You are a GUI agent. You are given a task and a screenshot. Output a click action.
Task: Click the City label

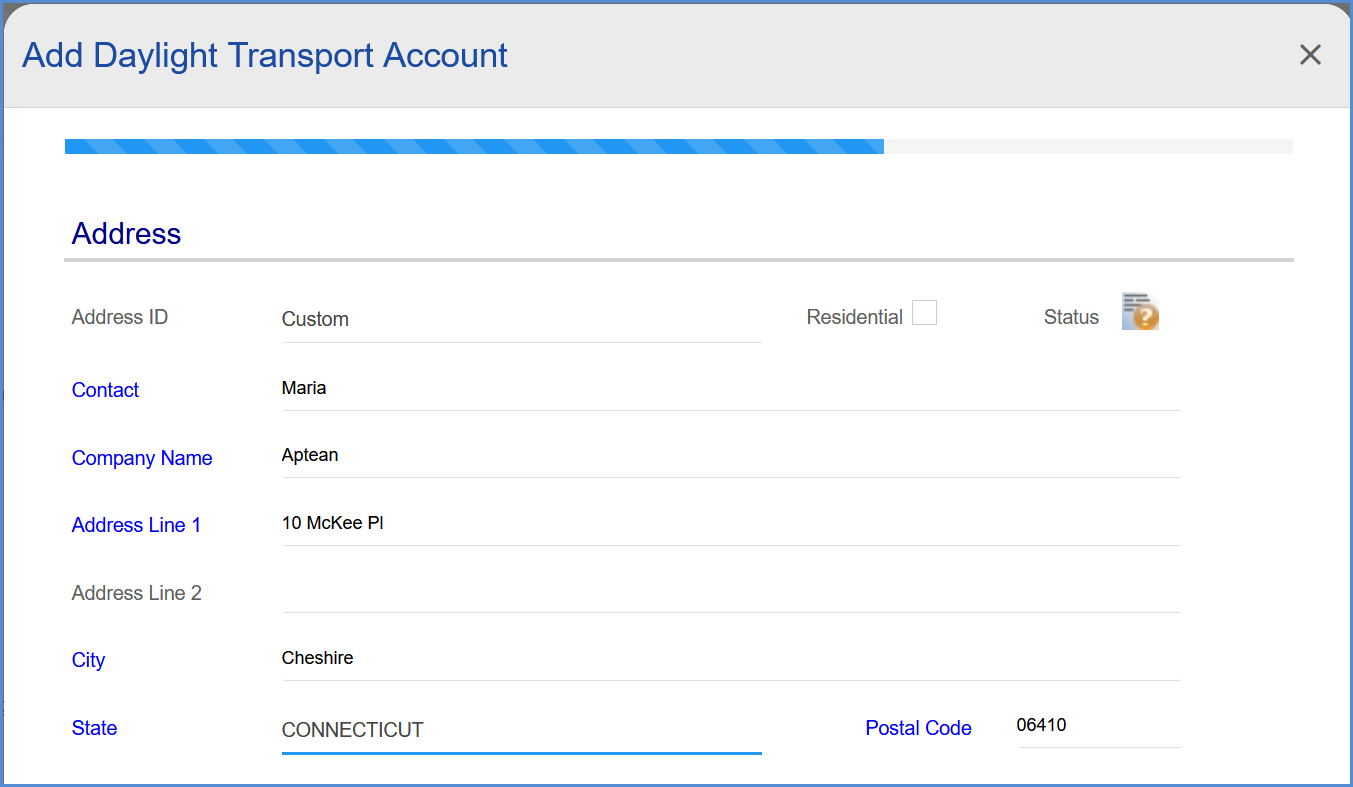point(88,660)
